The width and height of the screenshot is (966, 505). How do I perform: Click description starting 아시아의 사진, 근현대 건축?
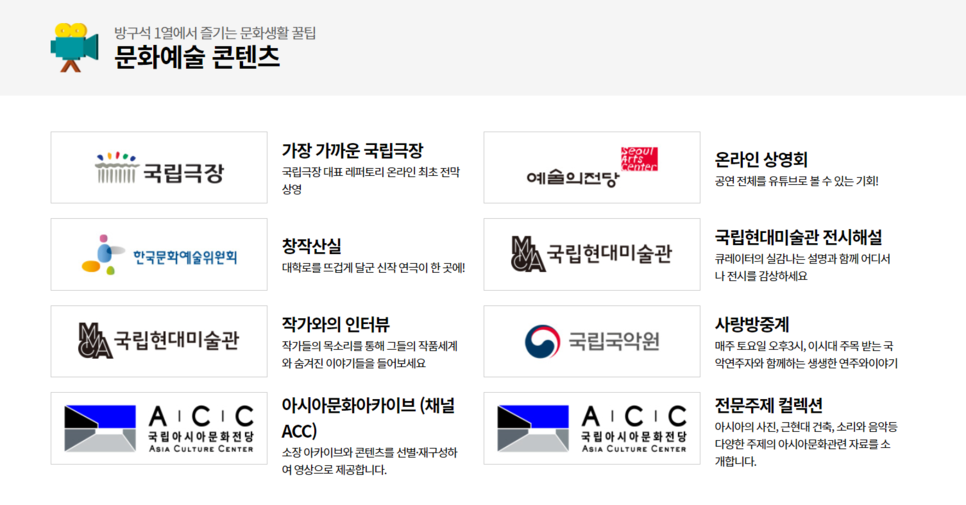(x=806, y=444)
